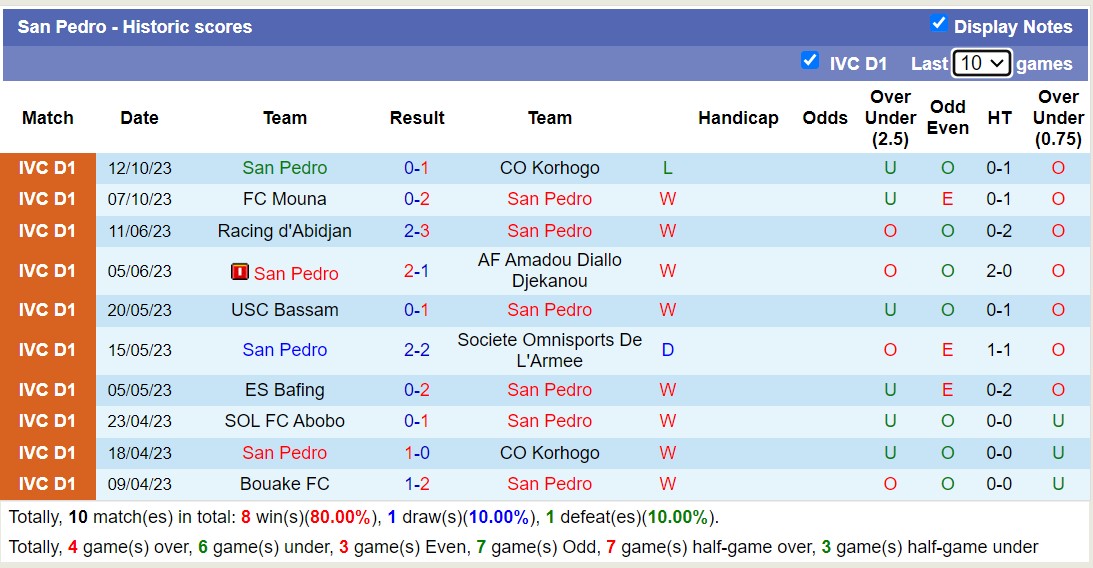The image size is (1093, 568).
Task: Open CO Korhogo team on 12/10/23
Action: click(549, 168)
